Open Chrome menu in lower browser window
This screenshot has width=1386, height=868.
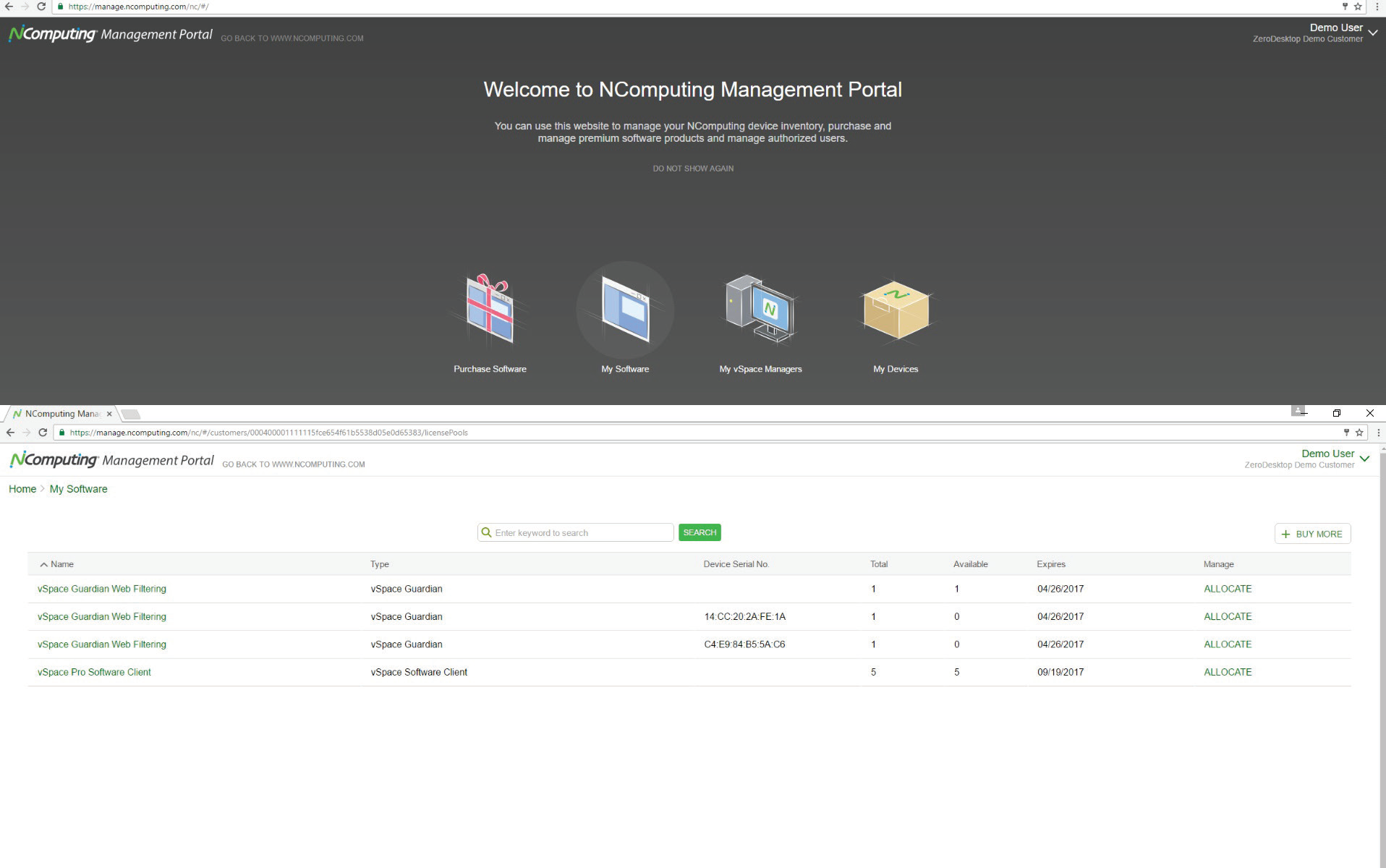point(1378,433)
